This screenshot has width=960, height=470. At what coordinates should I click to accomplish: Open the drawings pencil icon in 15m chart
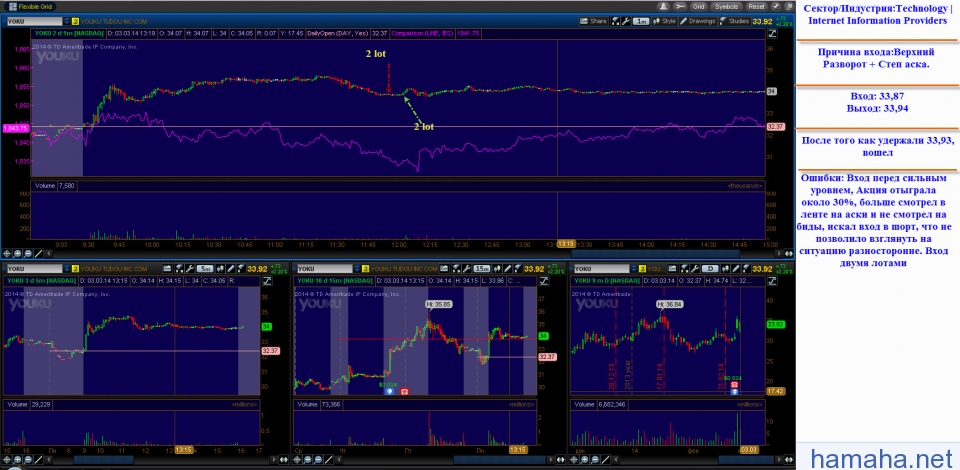point(508,269)
